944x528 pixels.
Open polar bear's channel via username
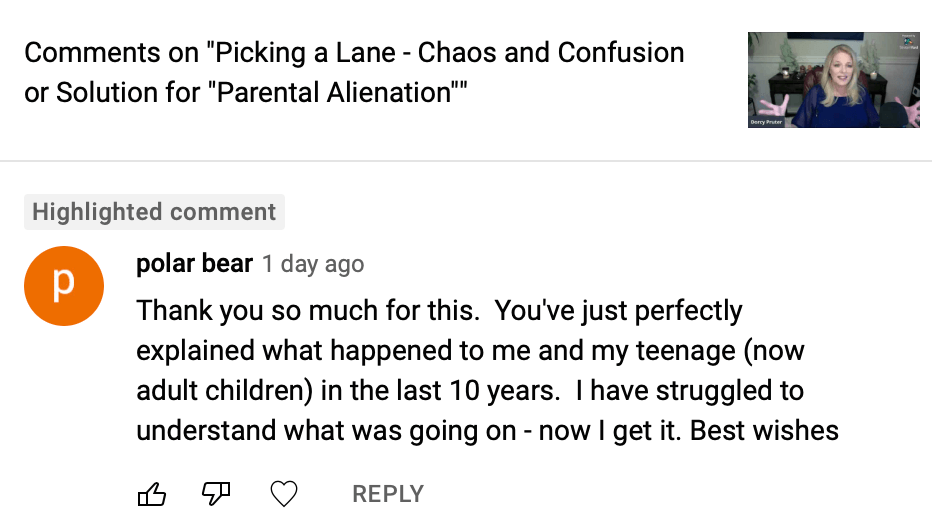tap(194, 264)
